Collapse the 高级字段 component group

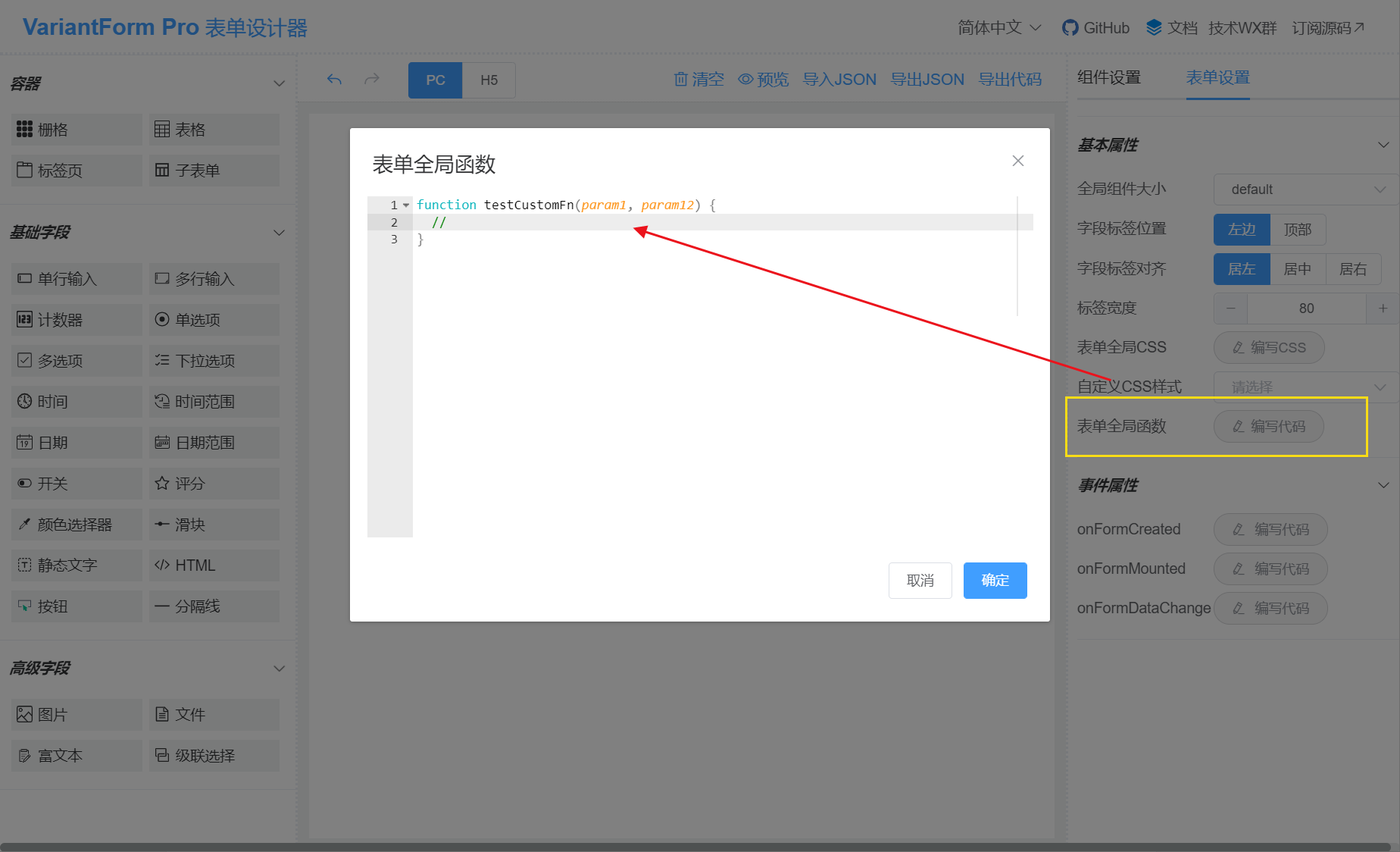point(279,669)
